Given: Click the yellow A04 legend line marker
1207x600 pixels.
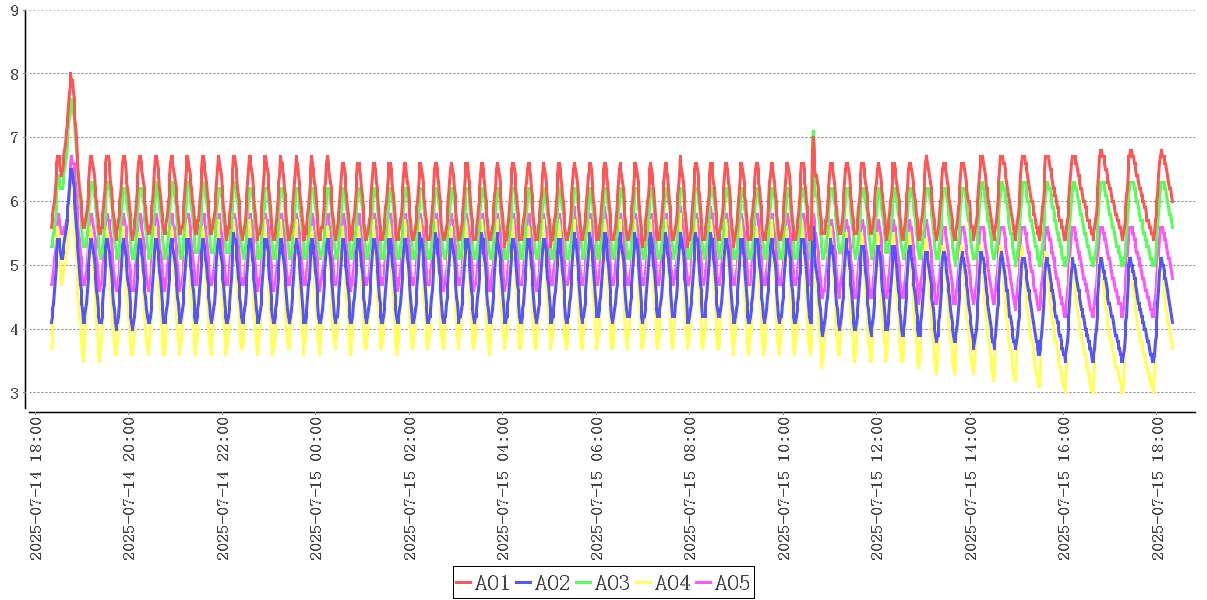Looking at the screenshot, I should (644, 583).
